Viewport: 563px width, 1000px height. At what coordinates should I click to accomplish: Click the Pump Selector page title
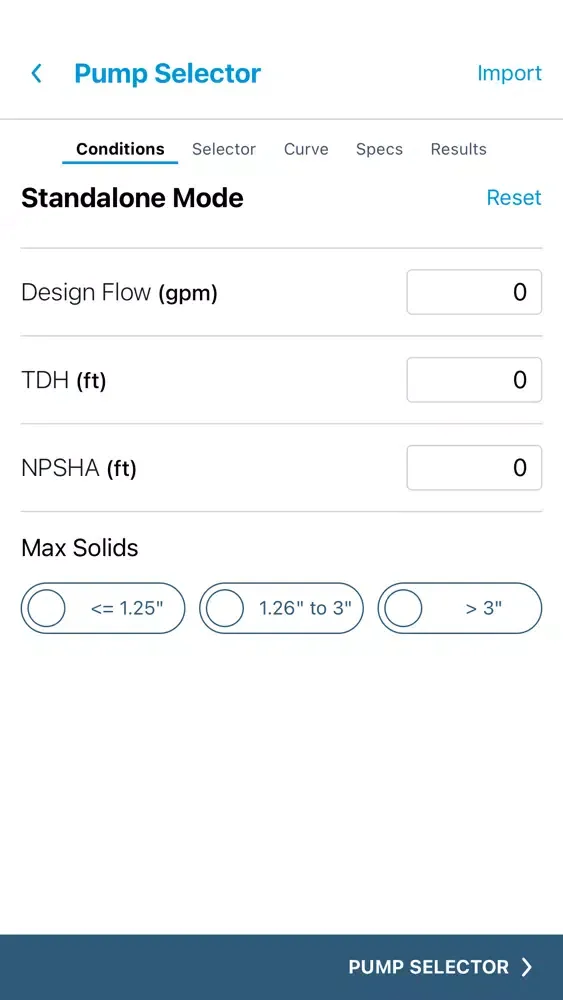coord(168,73)
